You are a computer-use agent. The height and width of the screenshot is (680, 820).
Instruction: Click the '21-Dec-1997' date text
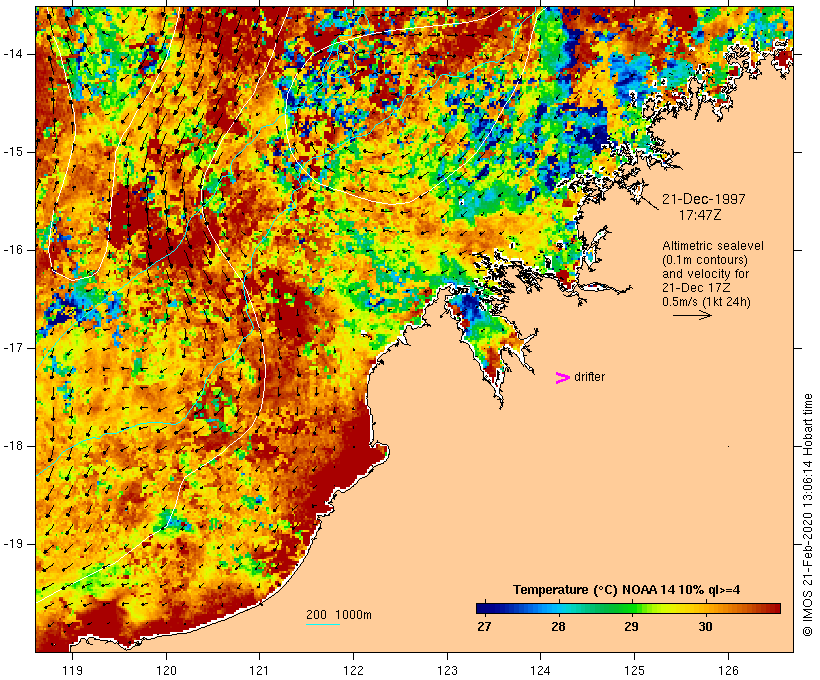(703, 199)
